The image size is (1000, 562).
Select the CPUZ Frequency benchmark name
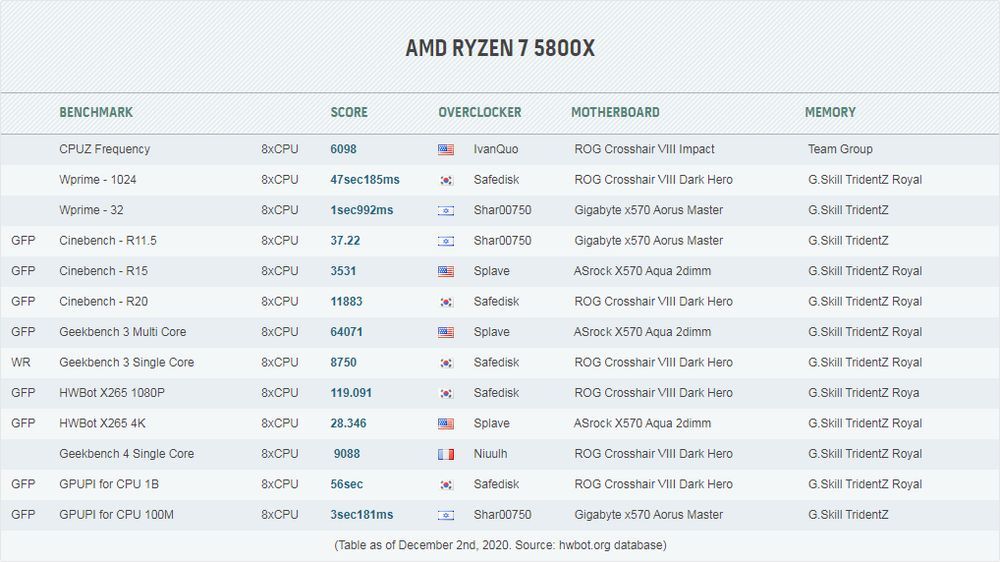[105, 149]
